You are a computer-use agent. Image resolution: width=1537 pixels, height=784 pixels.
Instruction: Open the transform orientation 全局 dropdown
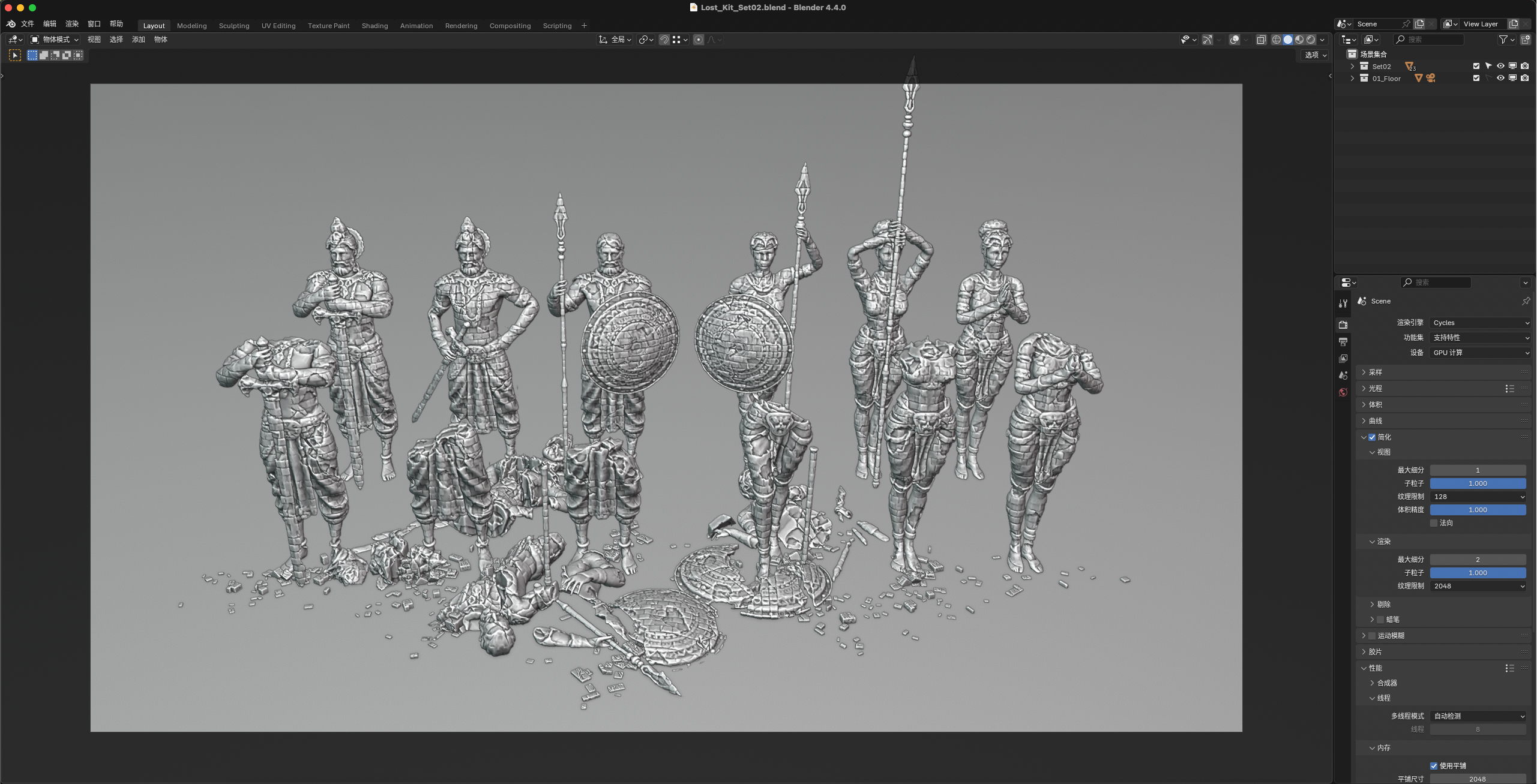[615, 40]
